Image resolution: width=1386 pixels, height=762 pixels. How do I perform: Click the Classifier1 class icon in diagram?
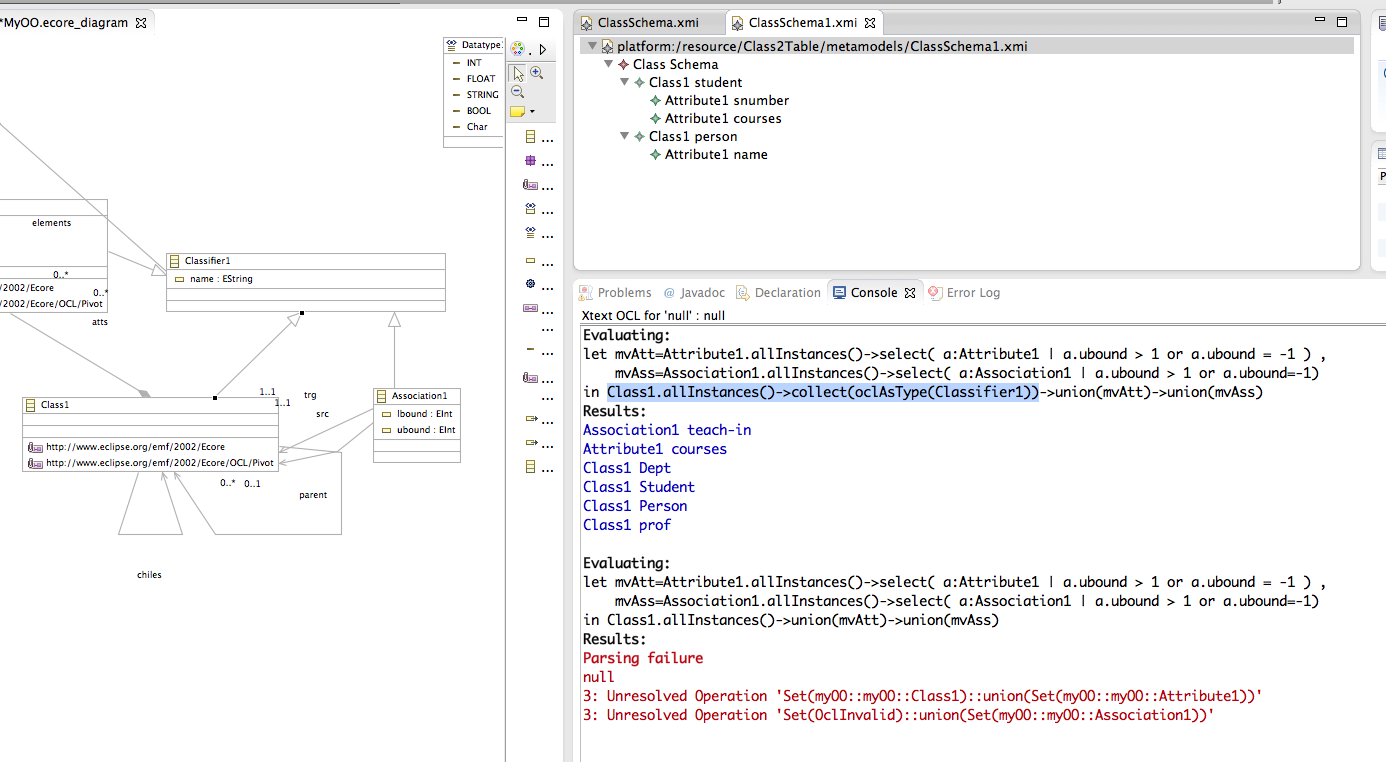pyautogui.click(x=175, y=261)
